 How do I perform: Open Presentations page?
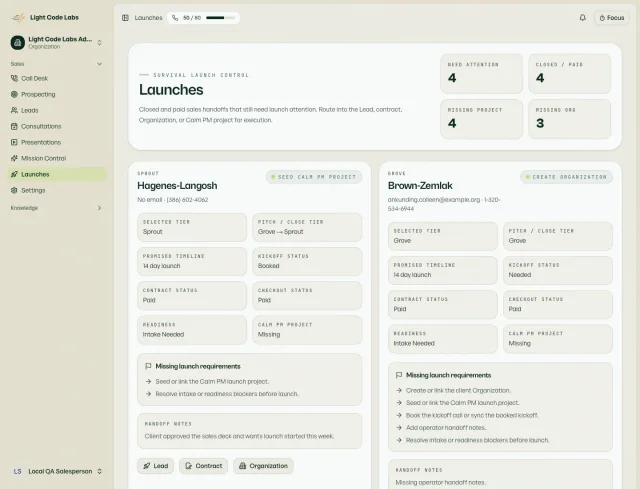coord(57,142)
